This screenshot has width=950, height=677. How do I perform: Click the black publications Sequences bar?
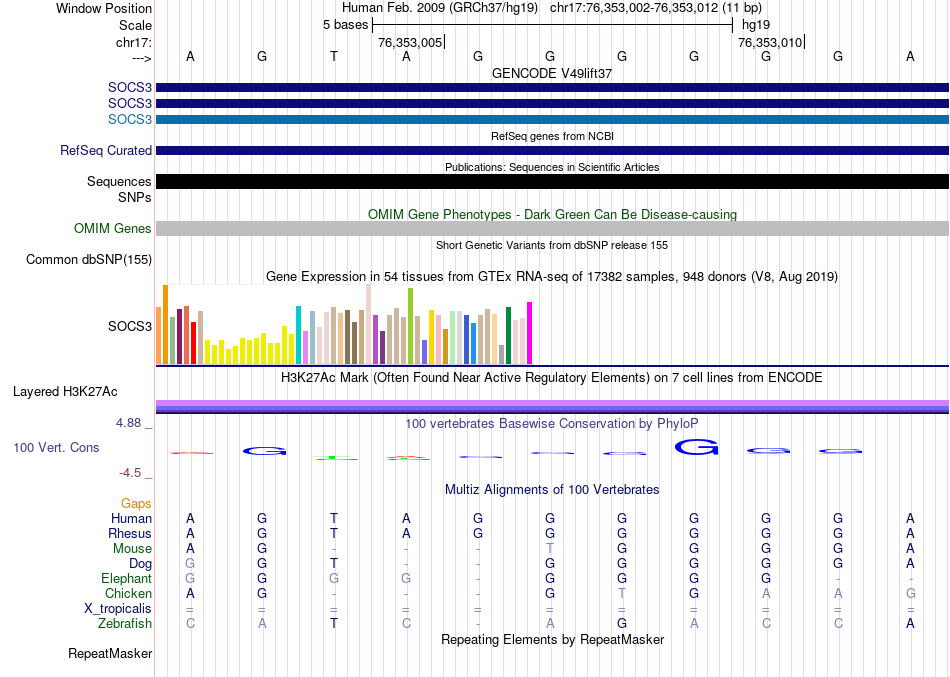[x=552, y=181]
